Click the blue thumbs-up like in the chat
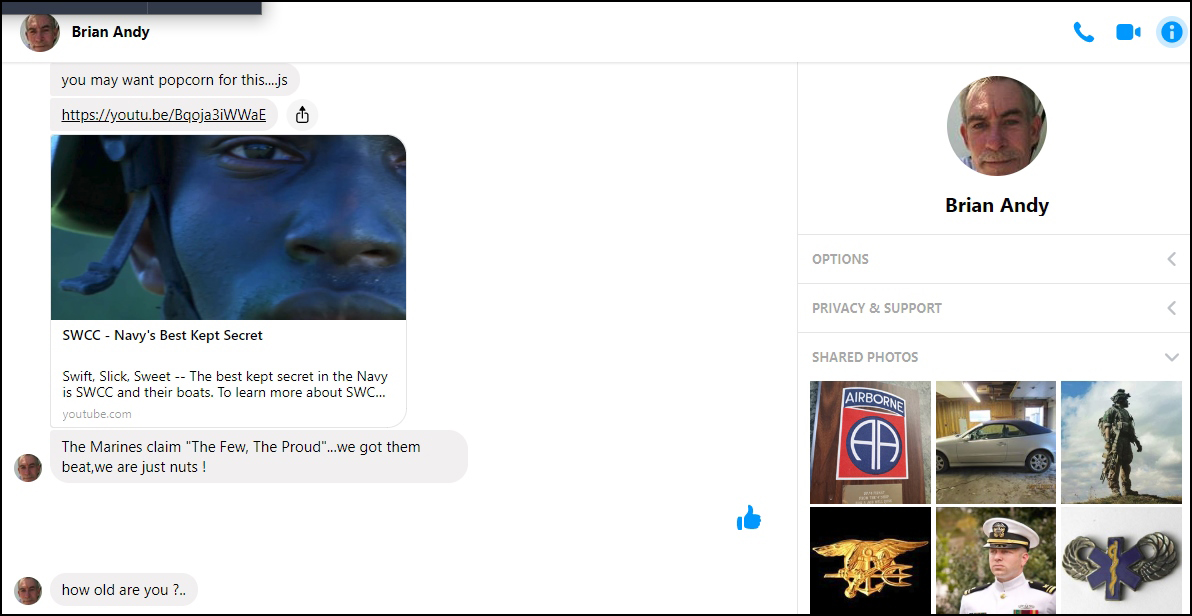Viewport: 1192px width, 616px height. pyautogui.click(x=749, y=517)
